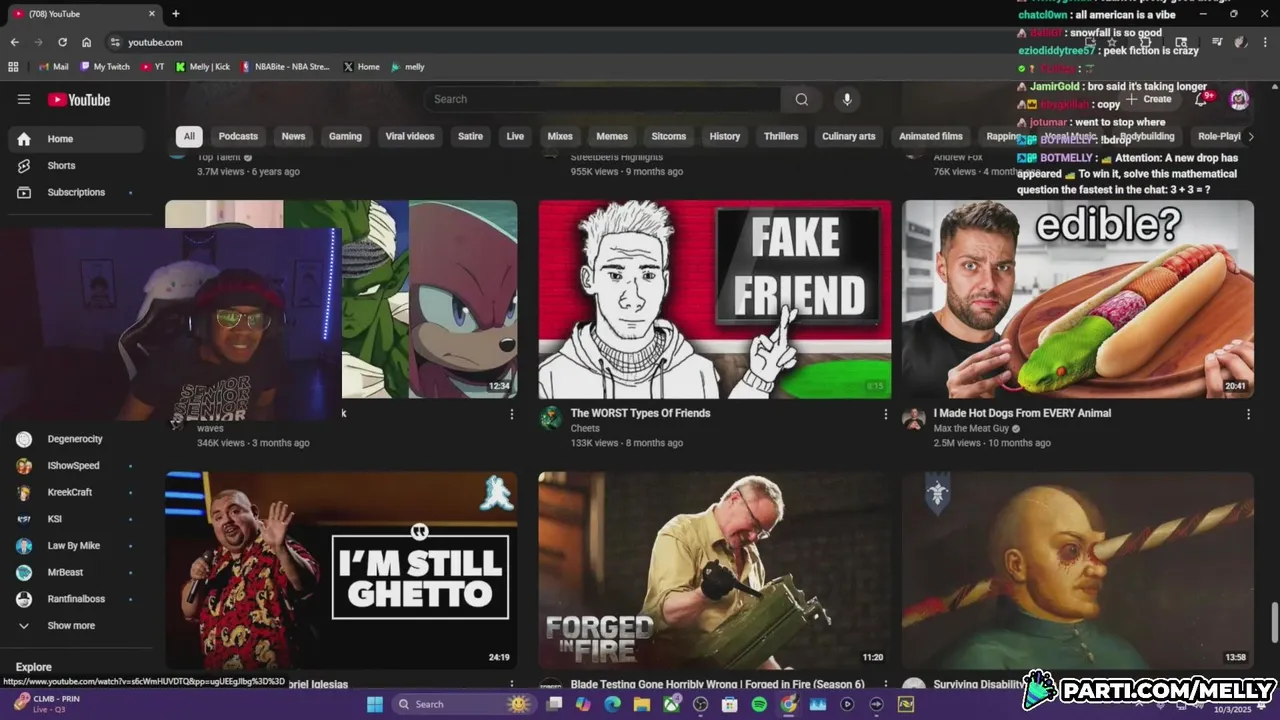Image resolution: width=1280 pixels, height=720 pixels.
Task: Open the Melly | Kick bookmark
Action: pos(203,67)
